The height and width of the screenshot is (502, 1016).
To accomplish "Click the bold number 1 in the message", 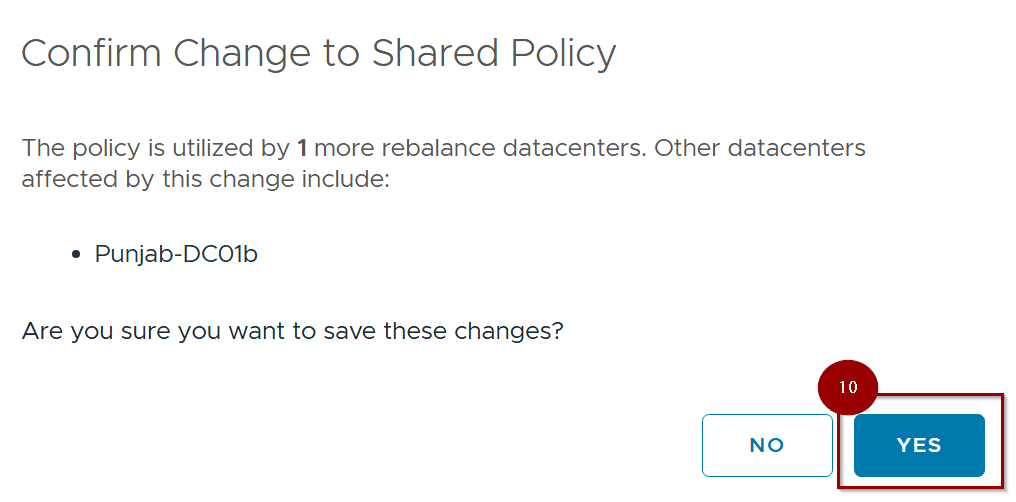I will (x=302, y=149).
